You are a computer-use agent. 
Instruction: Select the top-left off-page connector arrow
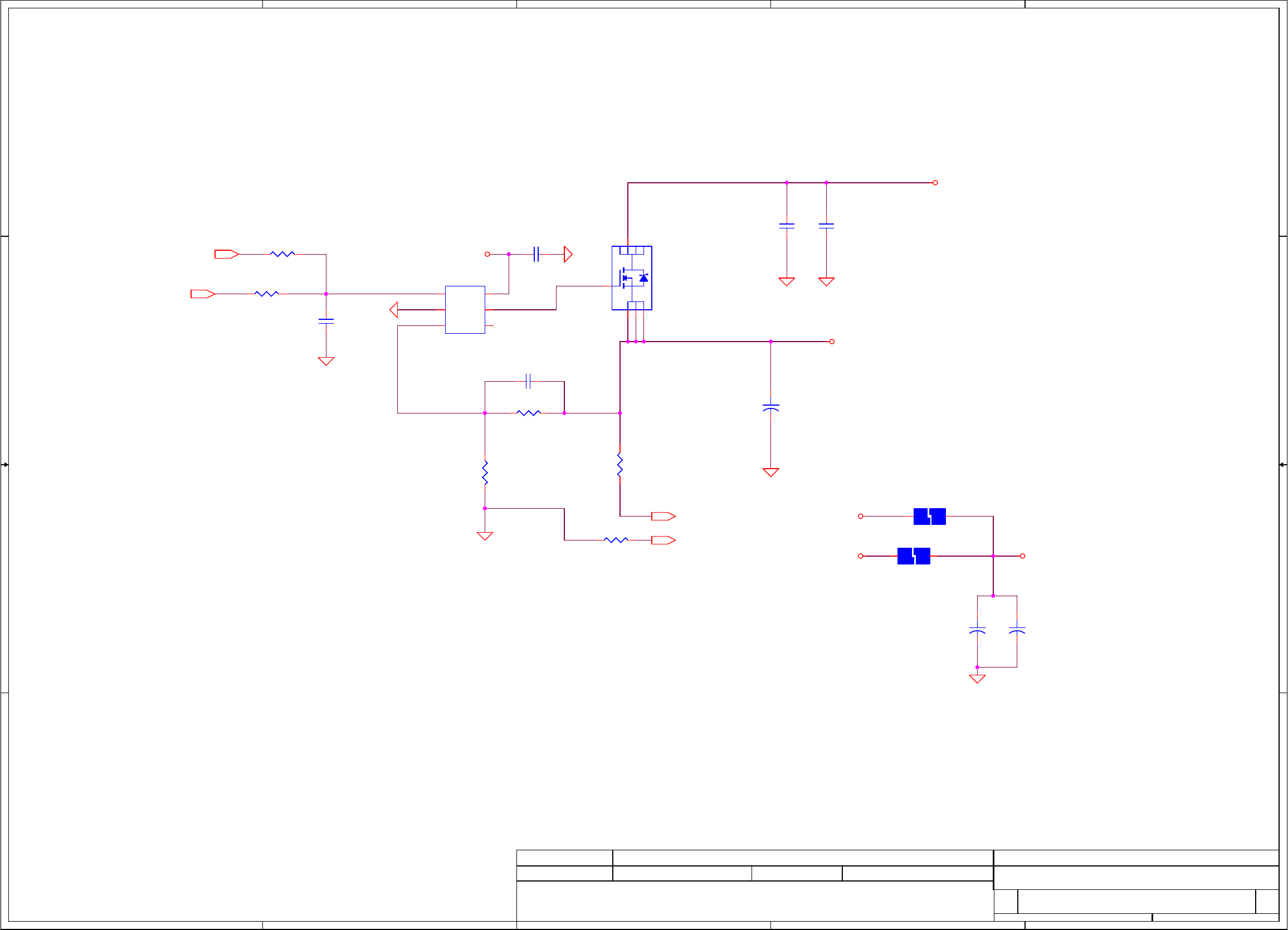(226, 254)
